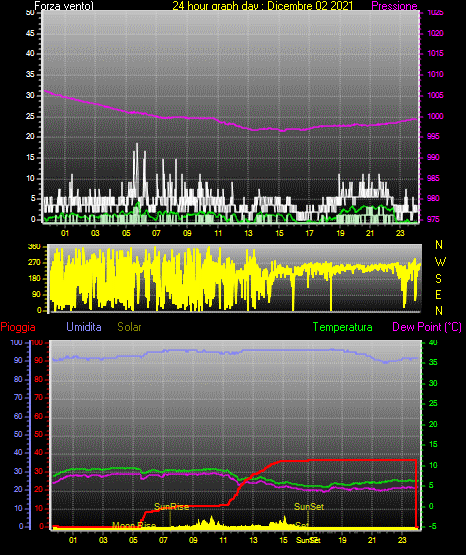
Task: Click the red '70' rain axis value
Action: point(38,397)
